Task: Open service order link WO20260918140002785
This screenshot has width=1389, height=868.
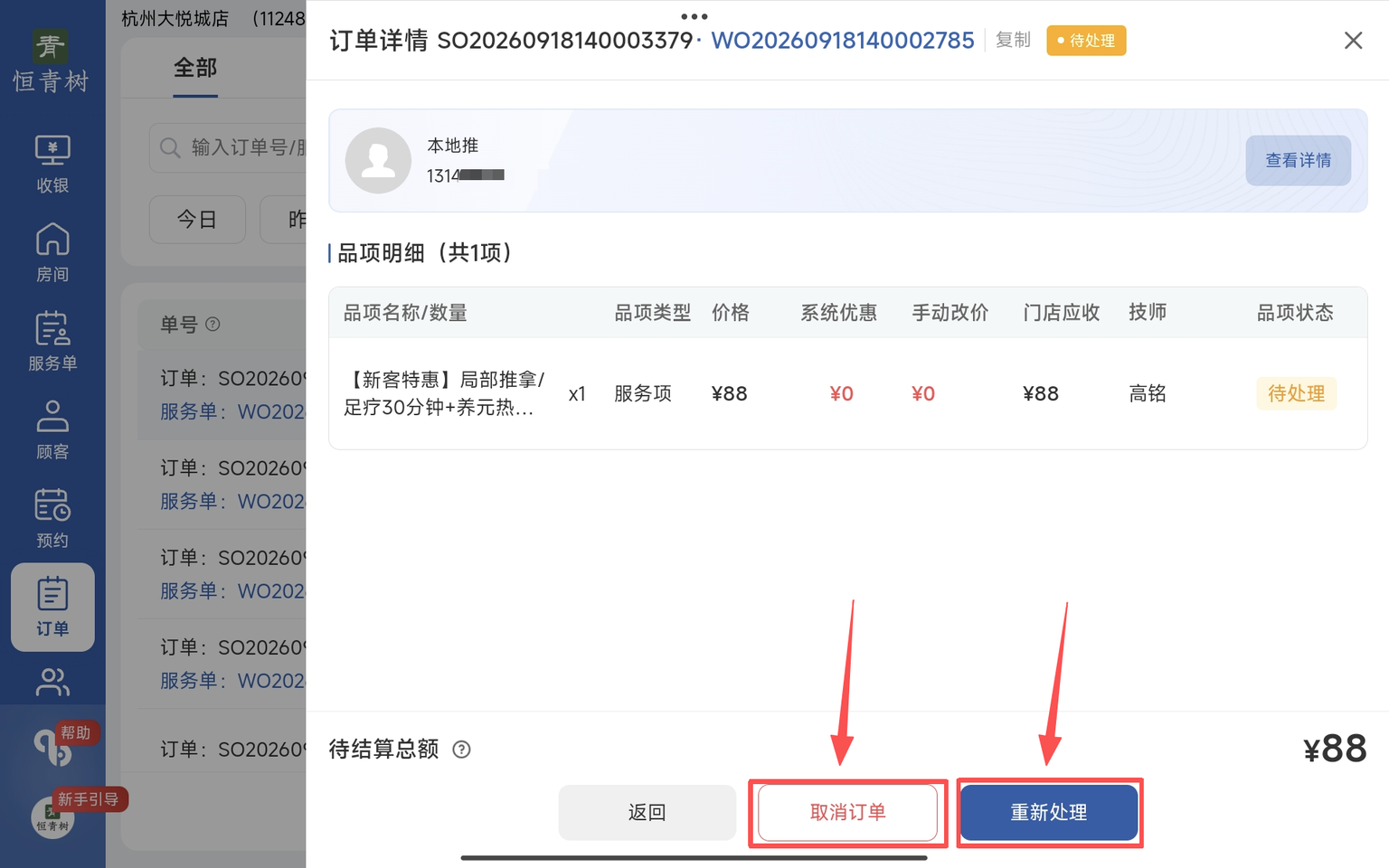Action: point(843,41)
